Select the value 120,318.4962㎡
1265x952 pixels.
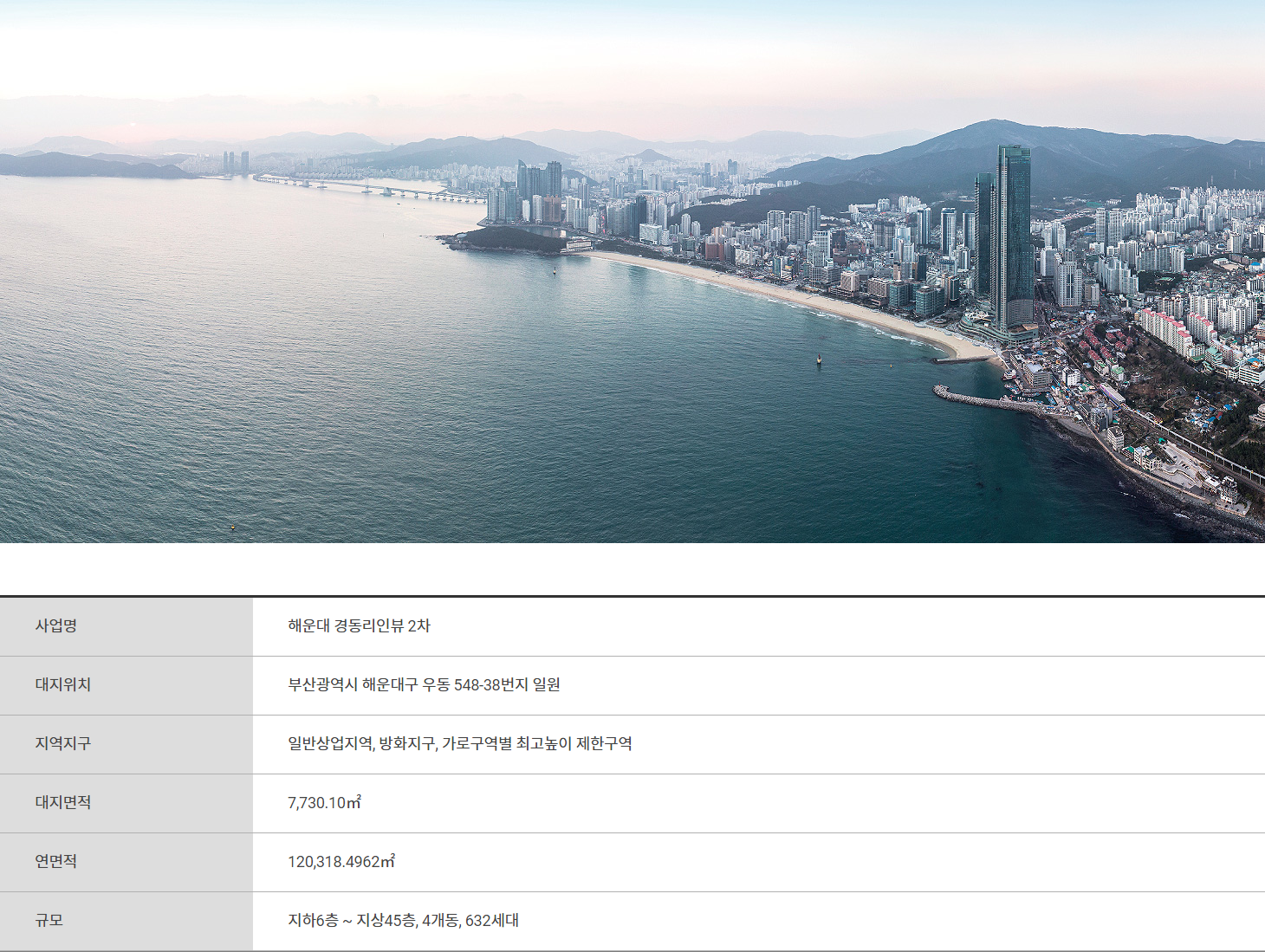(x=341, y=862)
